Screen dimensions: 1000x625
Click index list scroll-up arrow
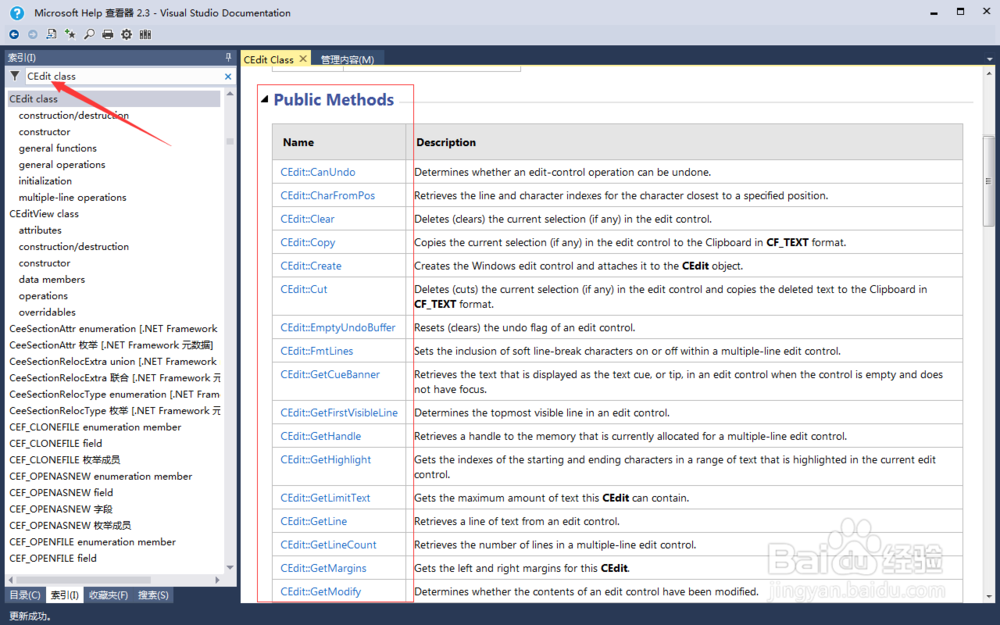[x=230, y=94]
